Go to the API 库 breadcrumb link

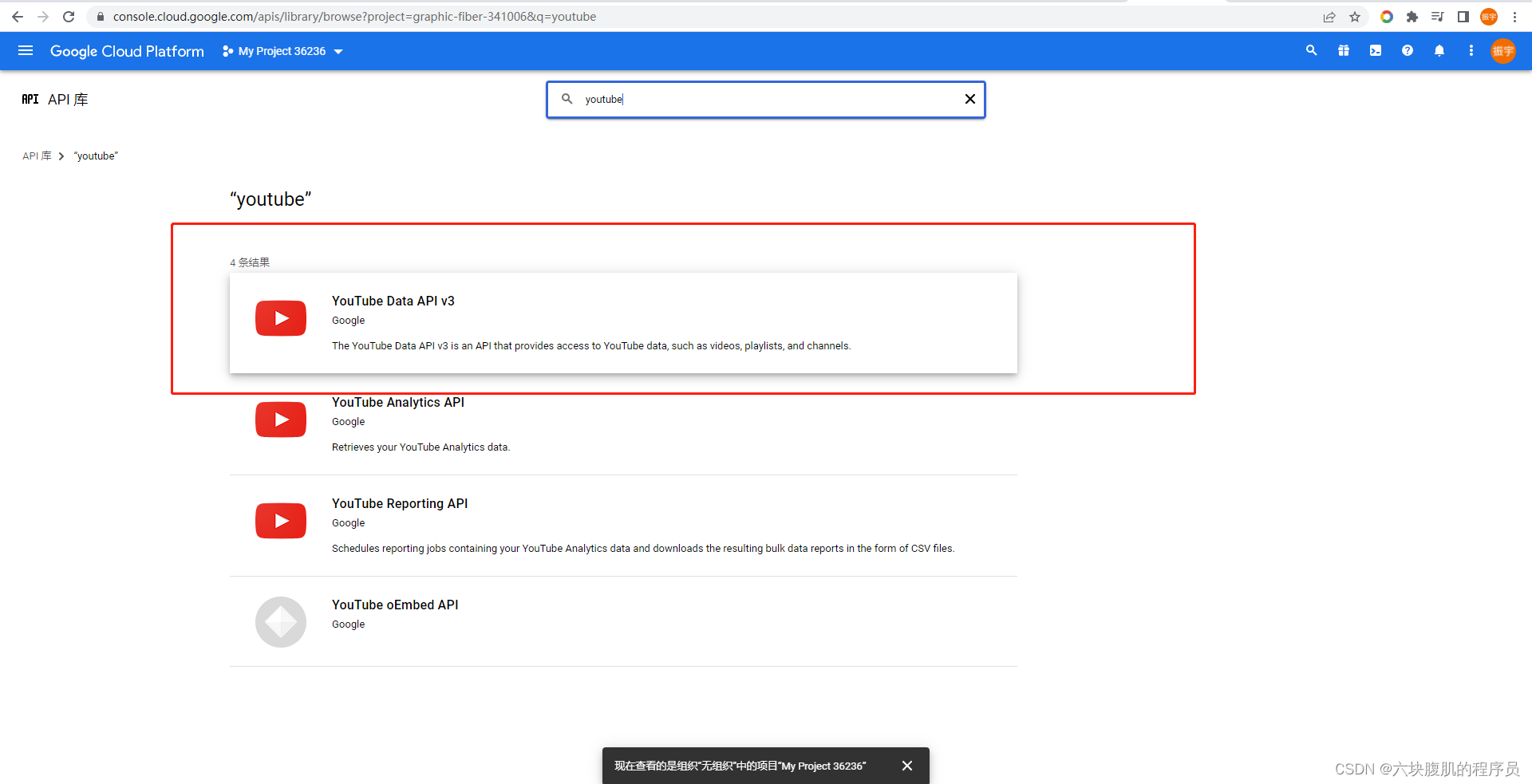37,156
